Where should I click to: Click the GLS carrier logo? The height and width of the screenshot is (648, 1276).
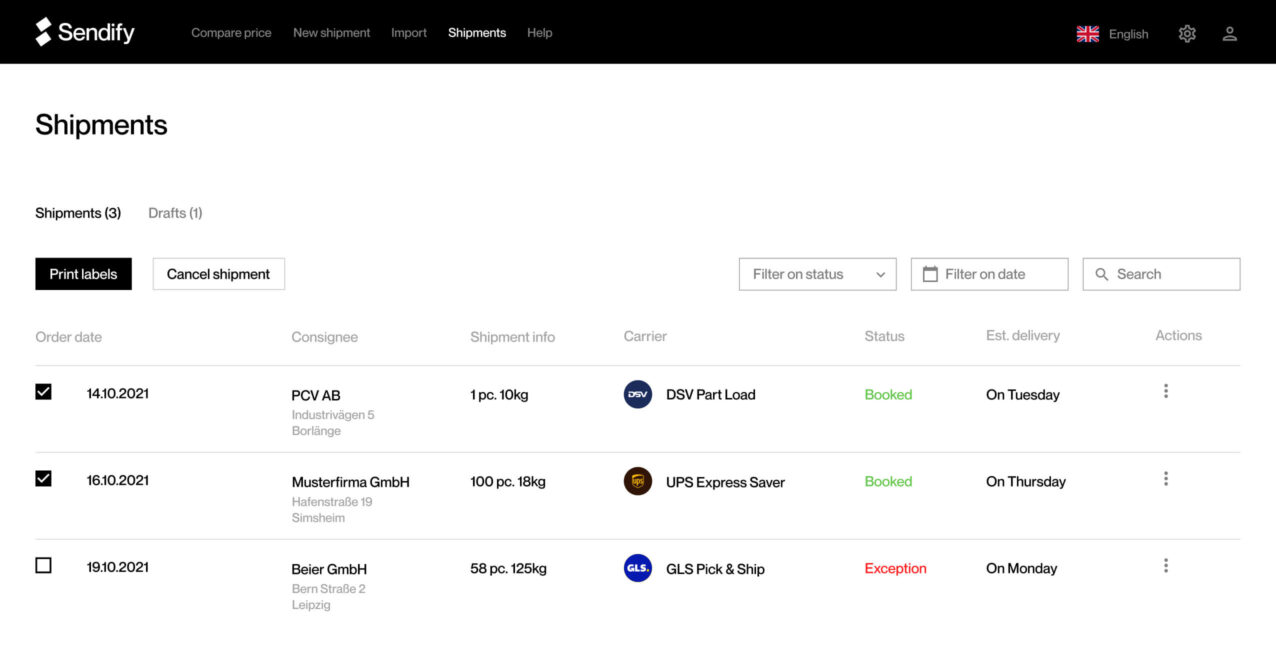(x=638, y=568)
